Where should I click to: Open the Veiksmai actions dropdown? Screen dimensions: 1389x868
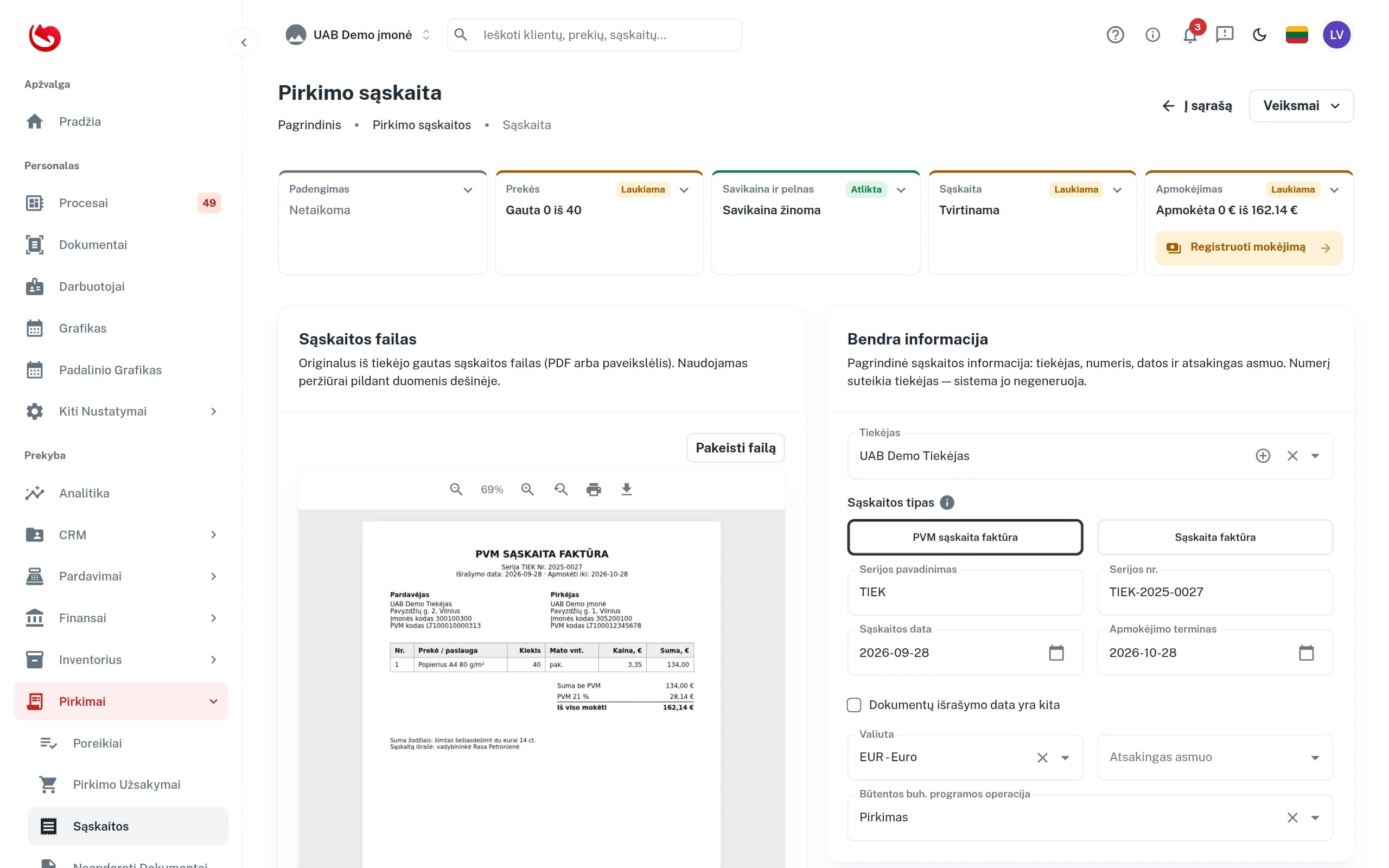[1301, 106]
